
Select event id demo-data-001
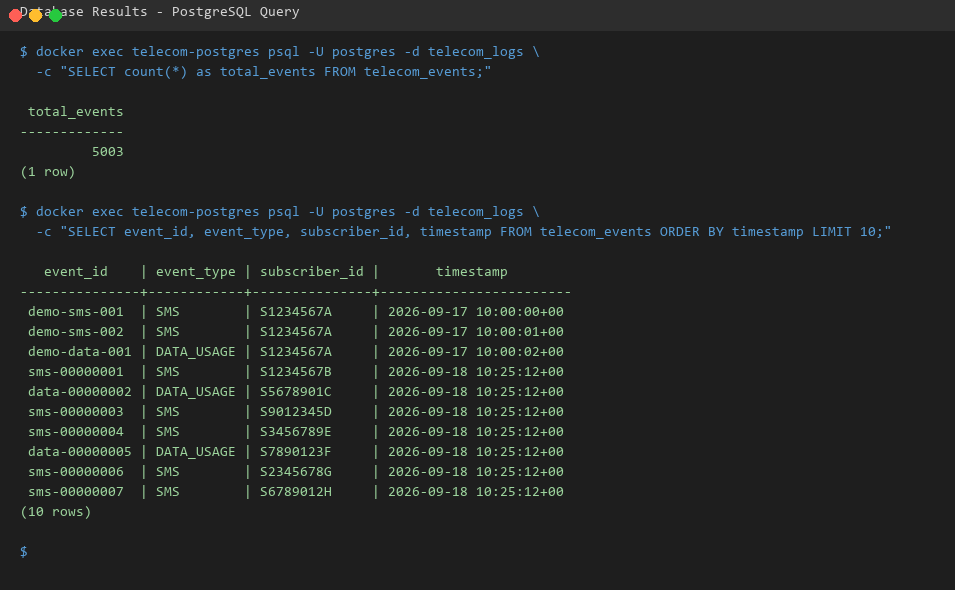79,352
